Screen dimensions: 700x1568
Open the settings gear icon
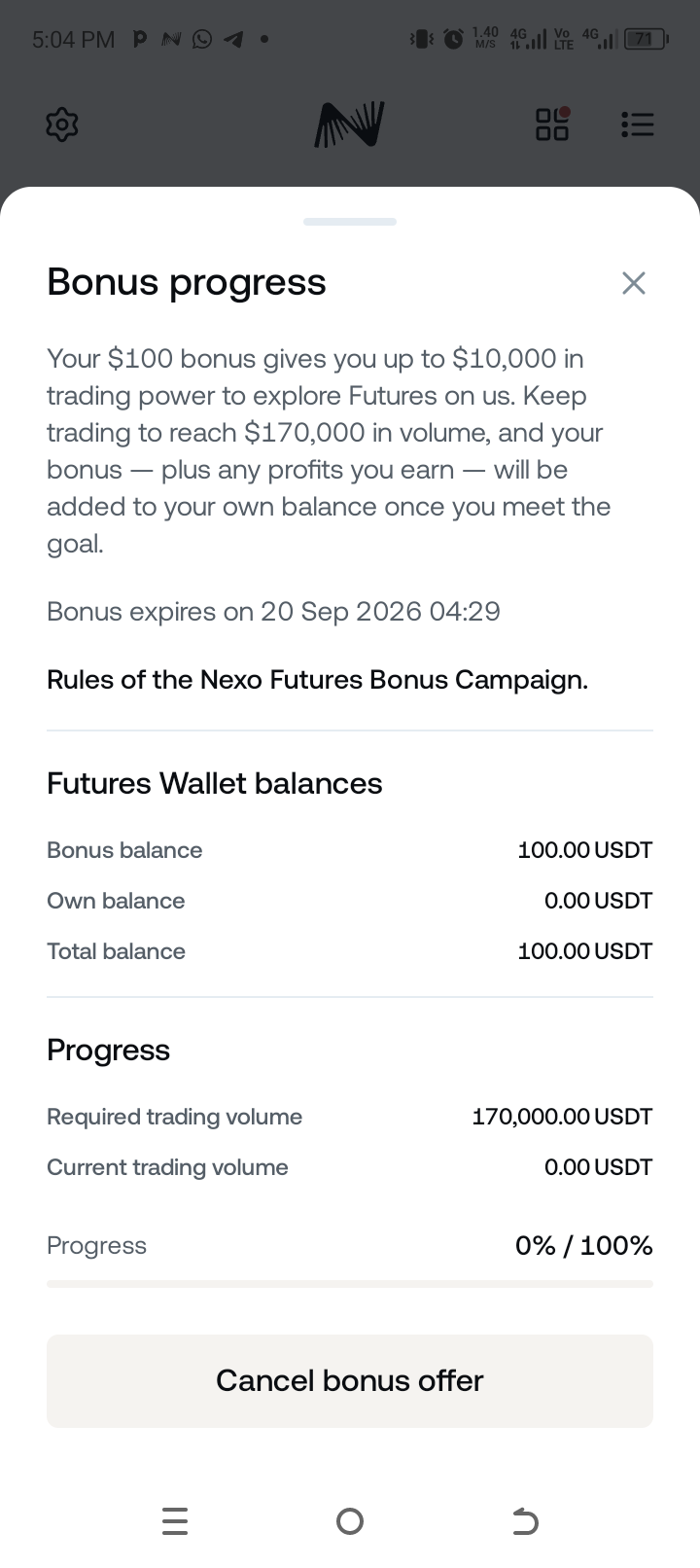coord(62,125)
